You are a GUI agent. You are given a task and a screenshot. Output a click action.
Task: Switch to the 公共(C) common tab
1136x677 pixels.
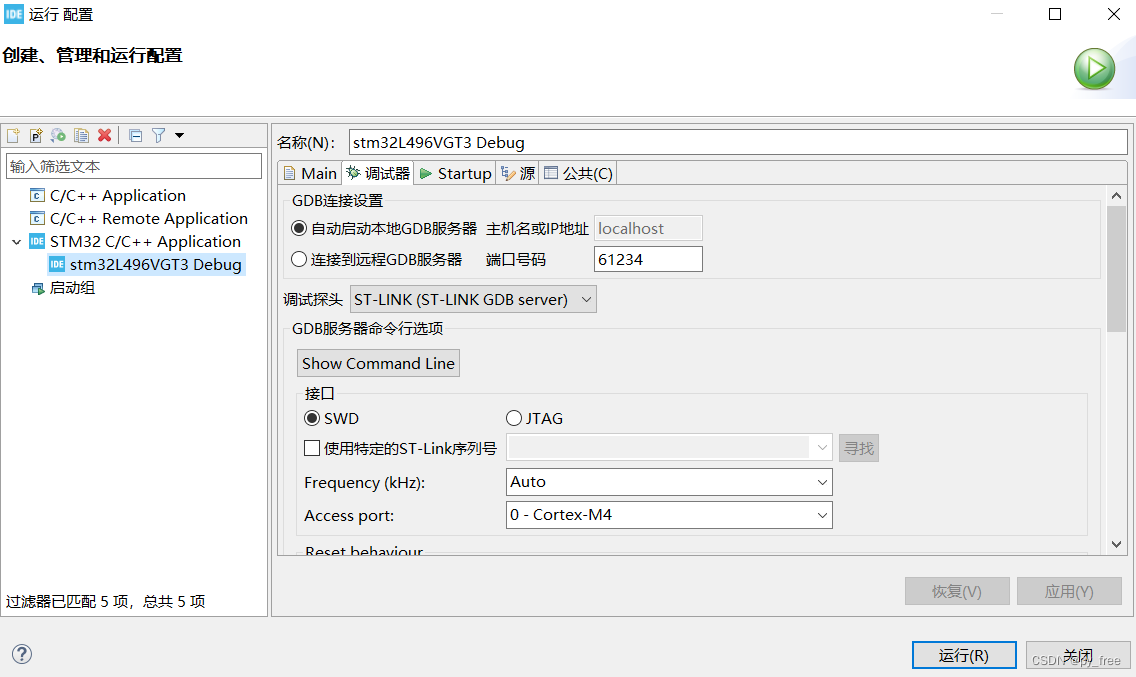(x=578, y=173)
